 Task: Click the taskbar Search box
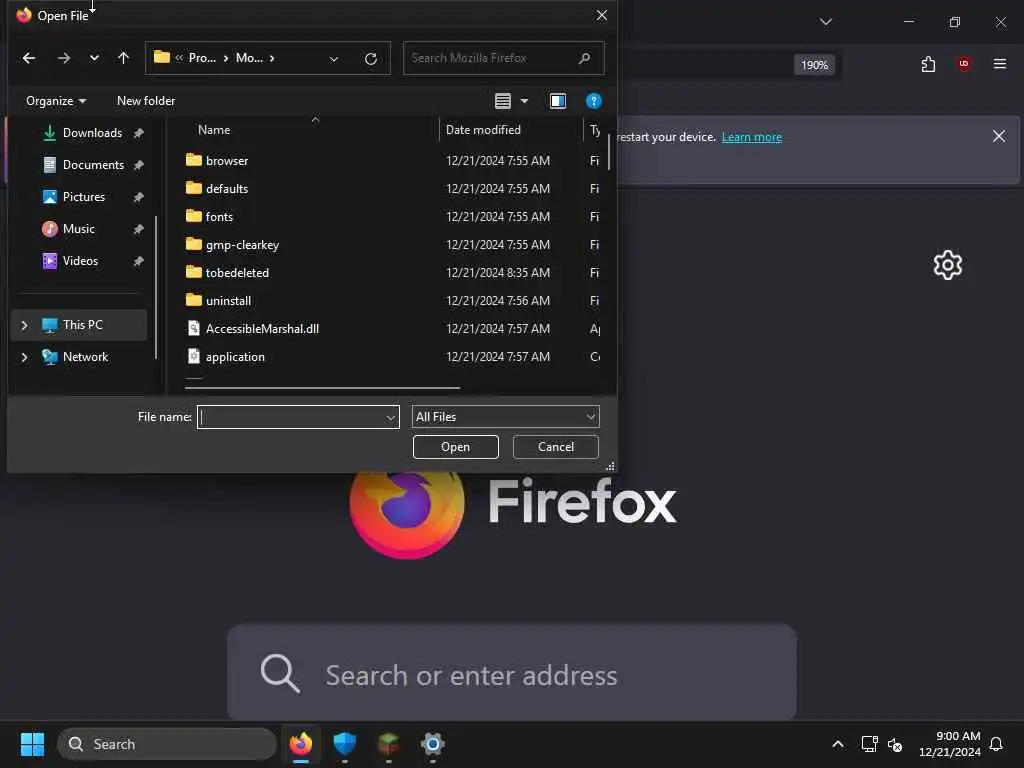[167, 744]
